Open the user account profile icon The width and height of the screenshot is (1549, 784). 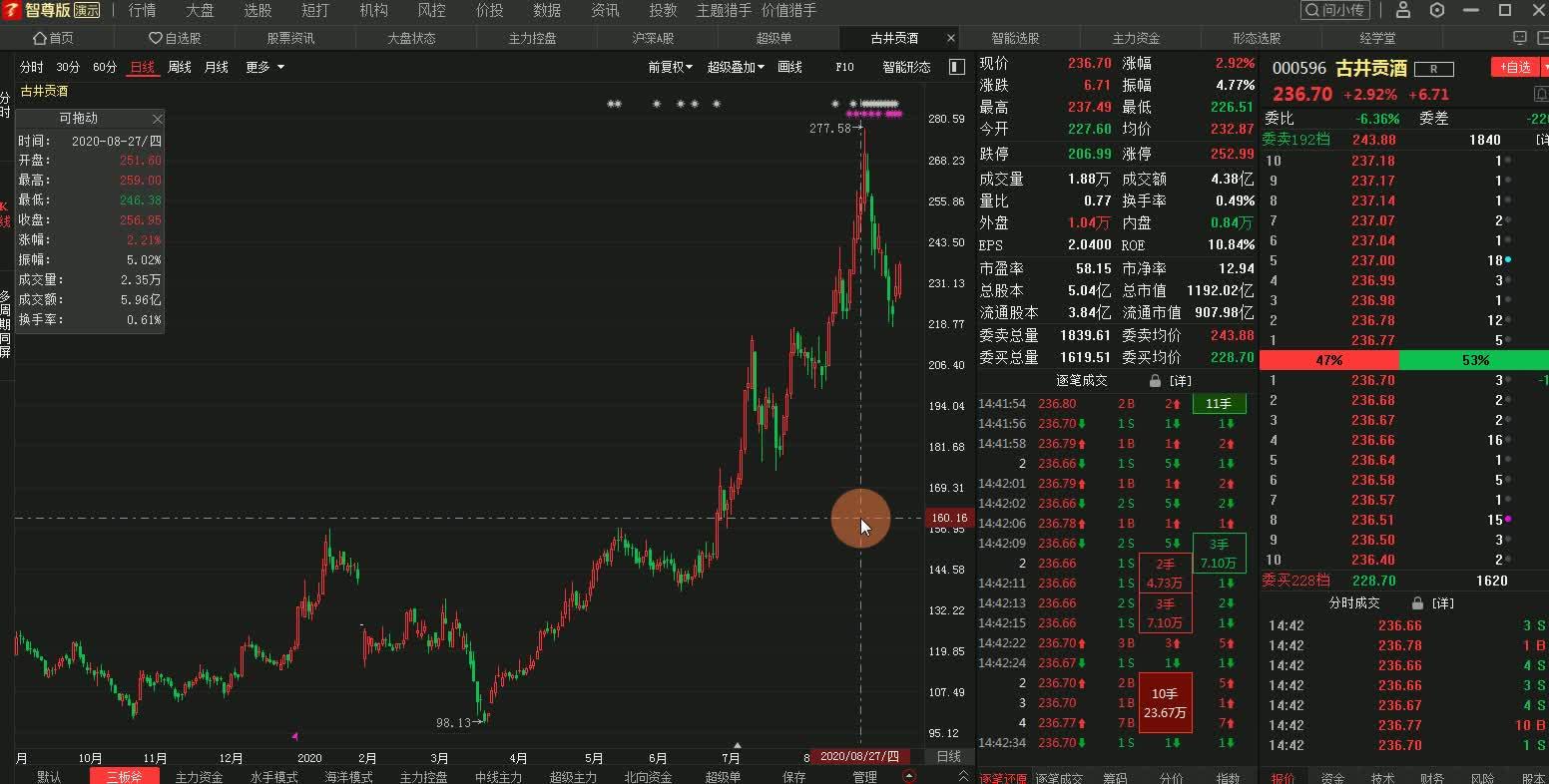(x=1403, y=10)
